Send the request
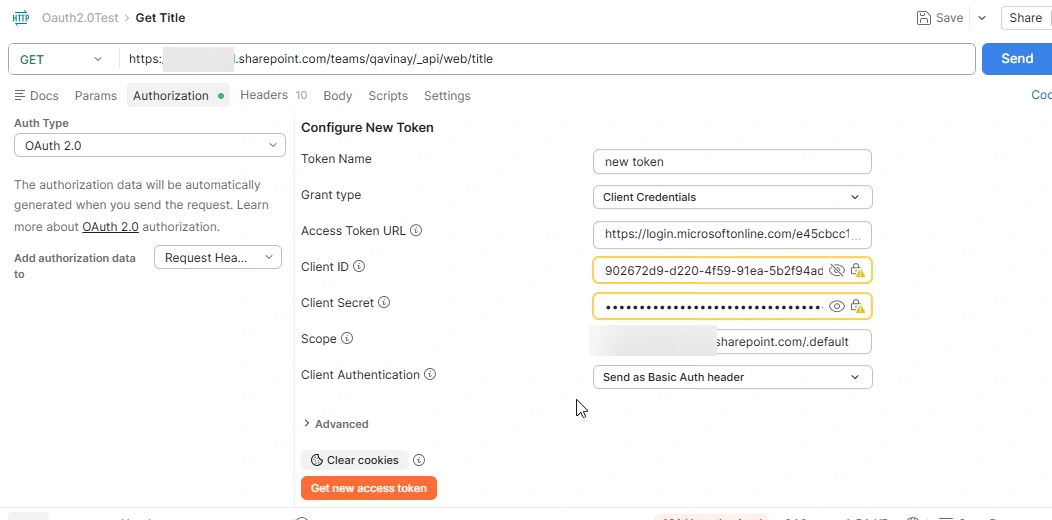 (x=1017, y=59)
